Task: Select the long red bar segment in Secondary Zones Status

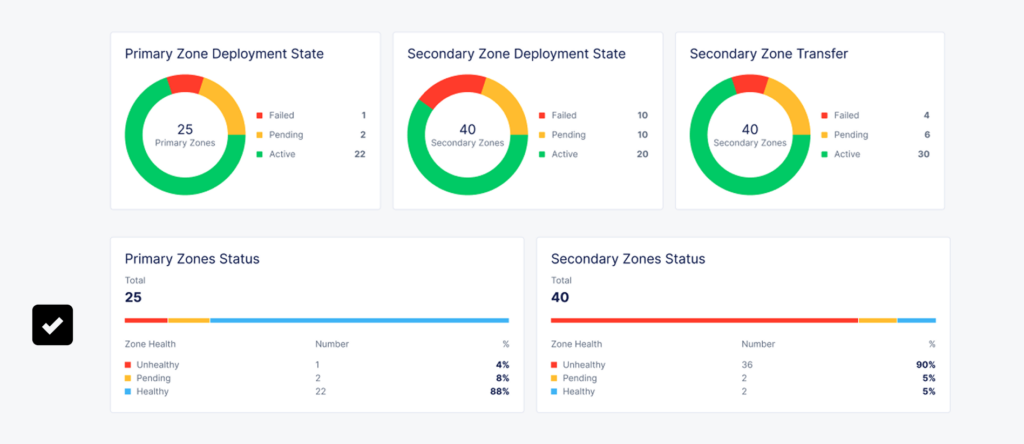Action: 704,321
